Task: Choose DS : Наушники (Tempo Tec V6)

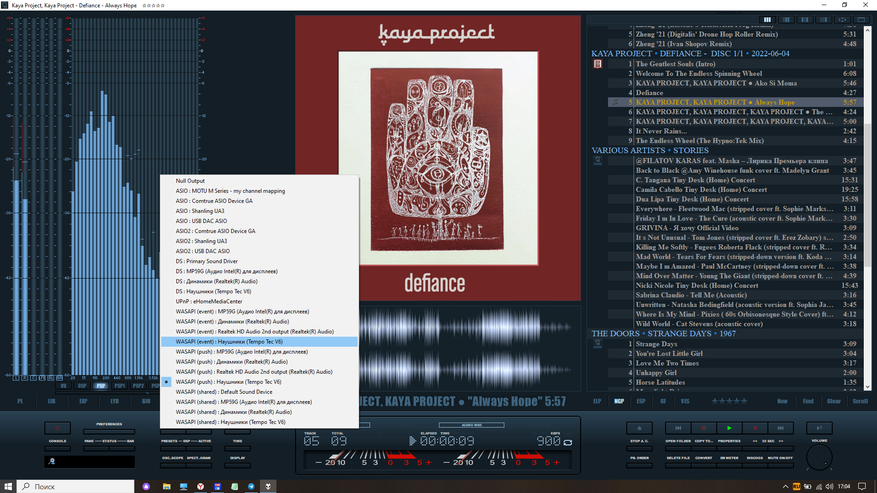Action: (x=259, y=292)
